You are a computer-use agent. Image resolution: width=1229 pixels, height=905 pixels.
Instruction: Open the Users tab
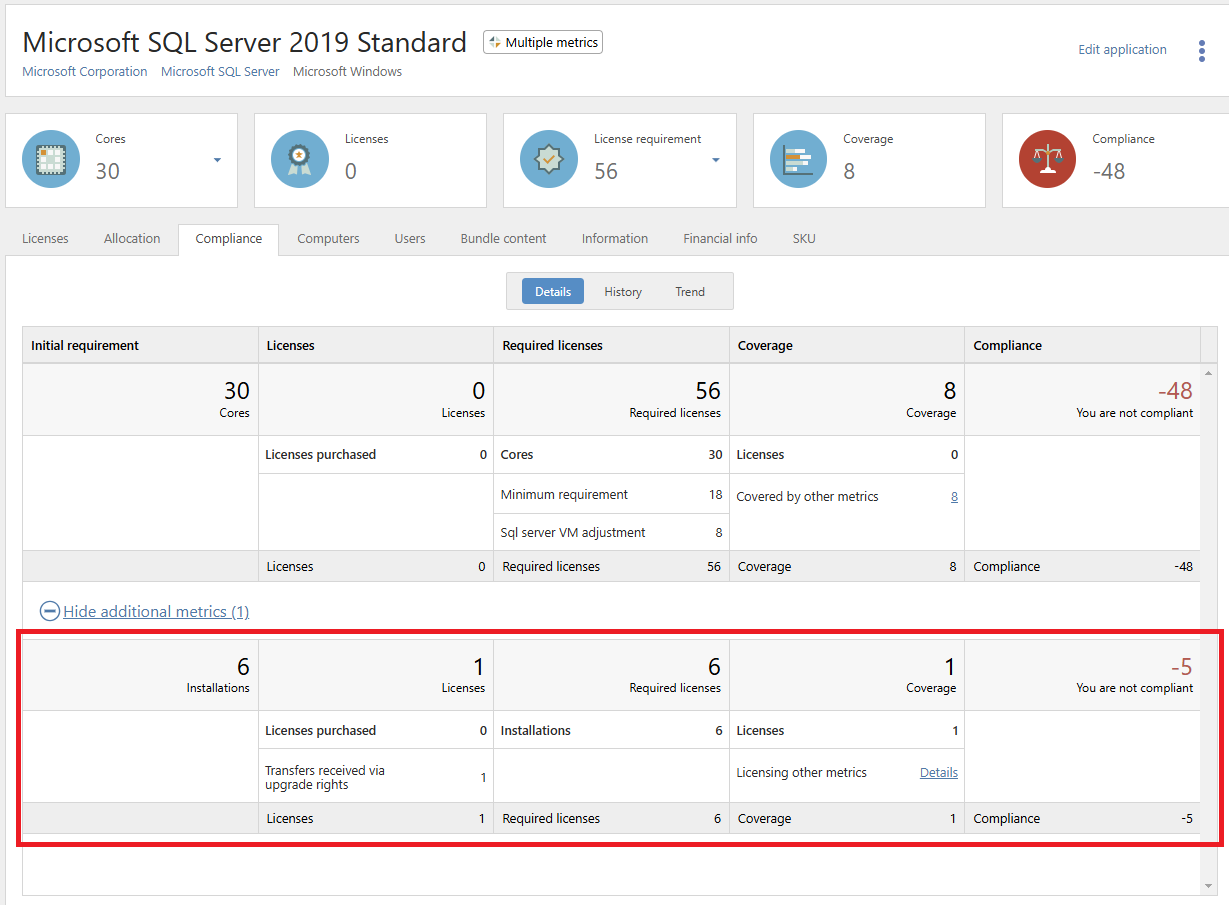(410, 239)
